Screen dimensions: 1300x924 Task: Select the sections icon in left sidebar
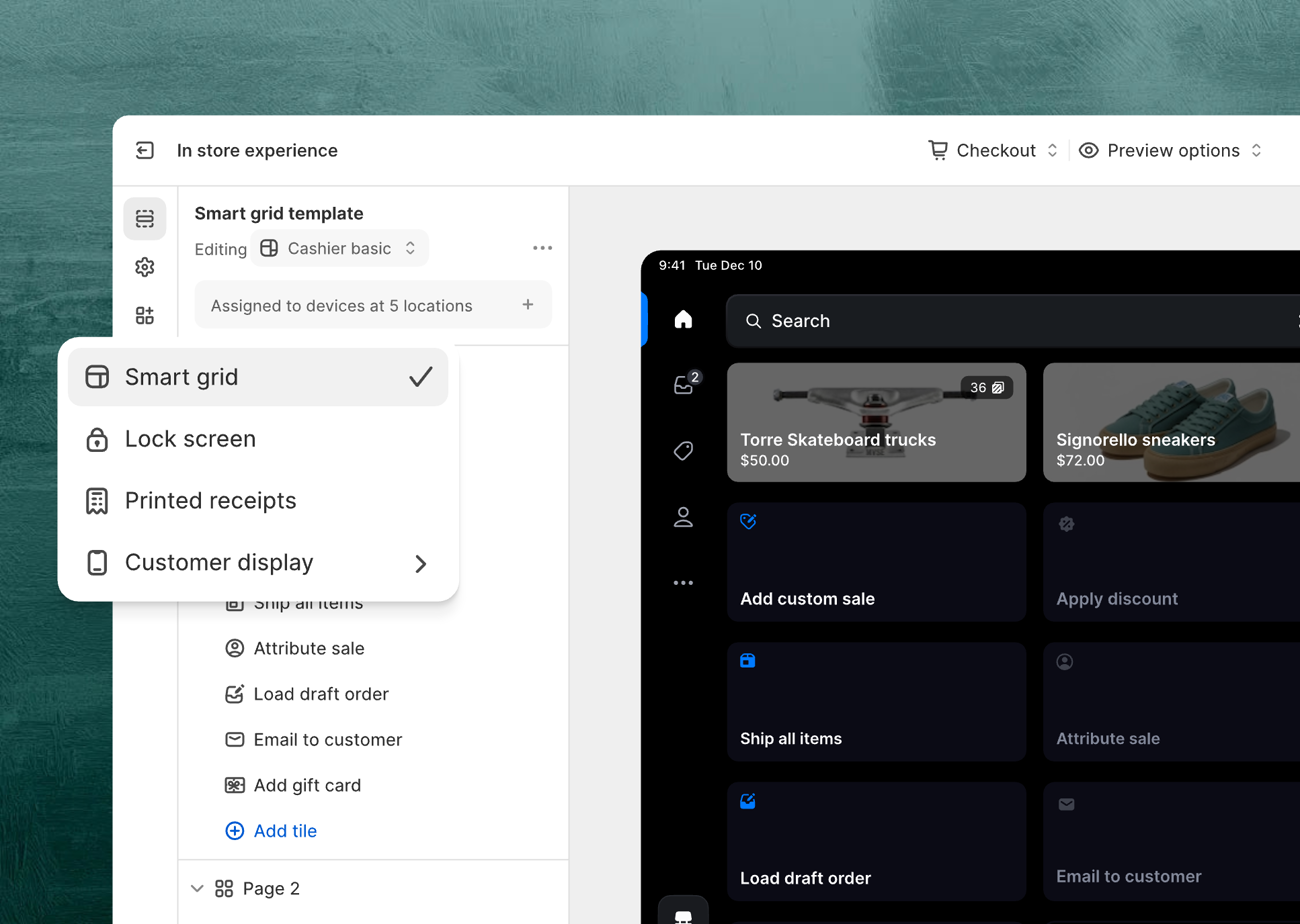coord(145,218)
